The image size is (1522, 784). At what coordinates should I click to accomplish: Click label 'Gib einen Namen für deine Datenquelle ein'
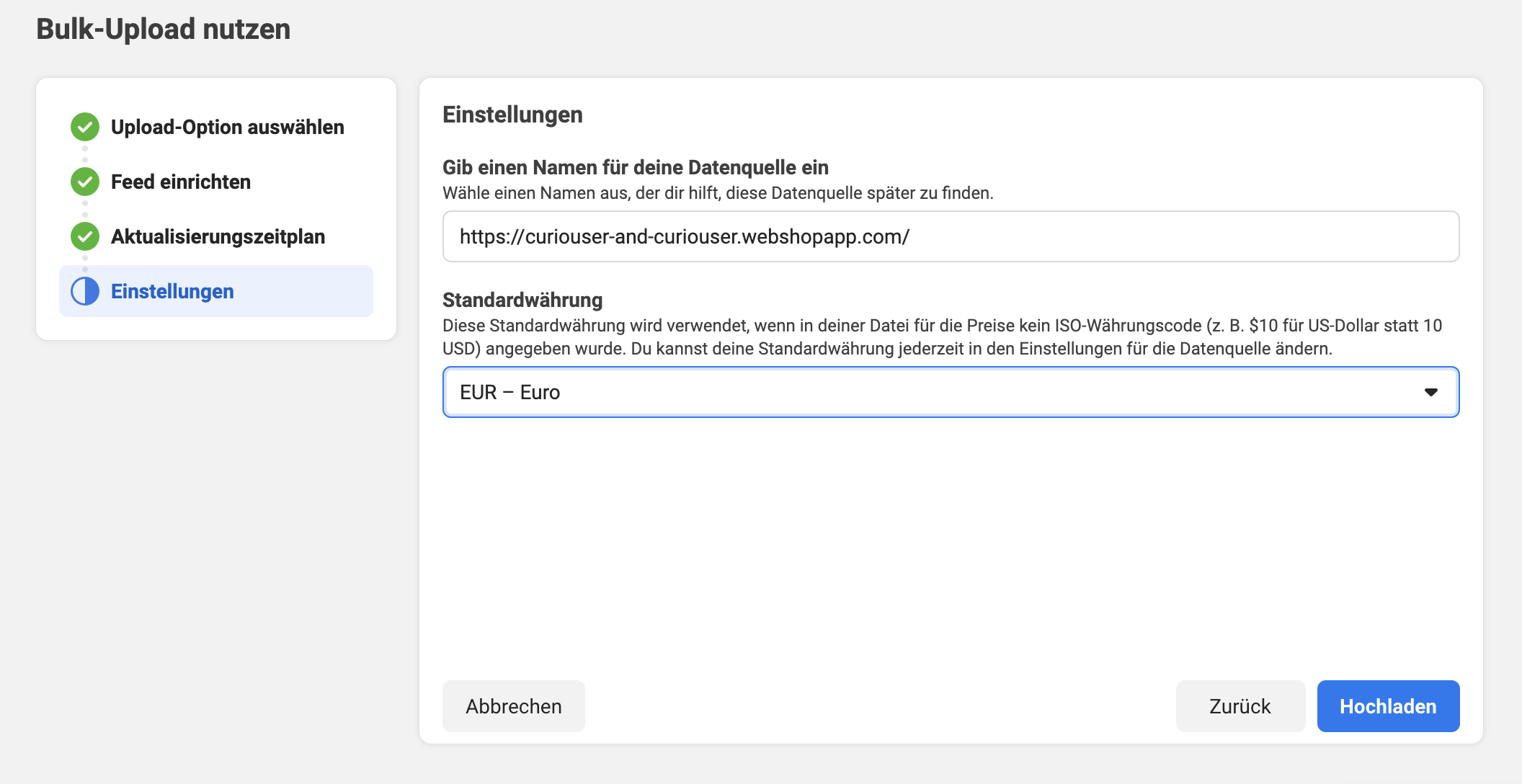[636, 167]
